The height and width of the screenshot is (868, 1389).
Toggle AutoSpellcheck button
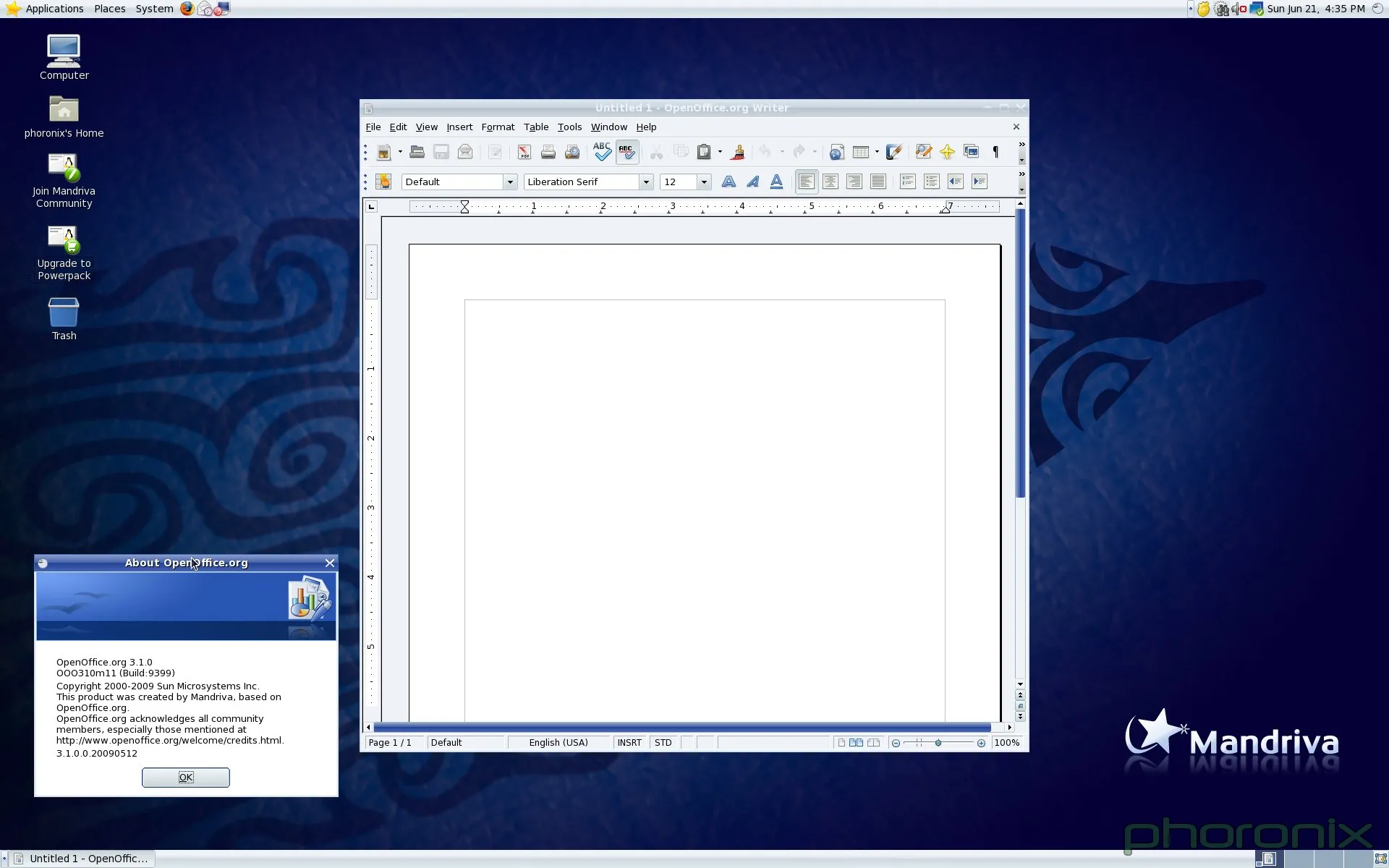click(x=626, y=152)
